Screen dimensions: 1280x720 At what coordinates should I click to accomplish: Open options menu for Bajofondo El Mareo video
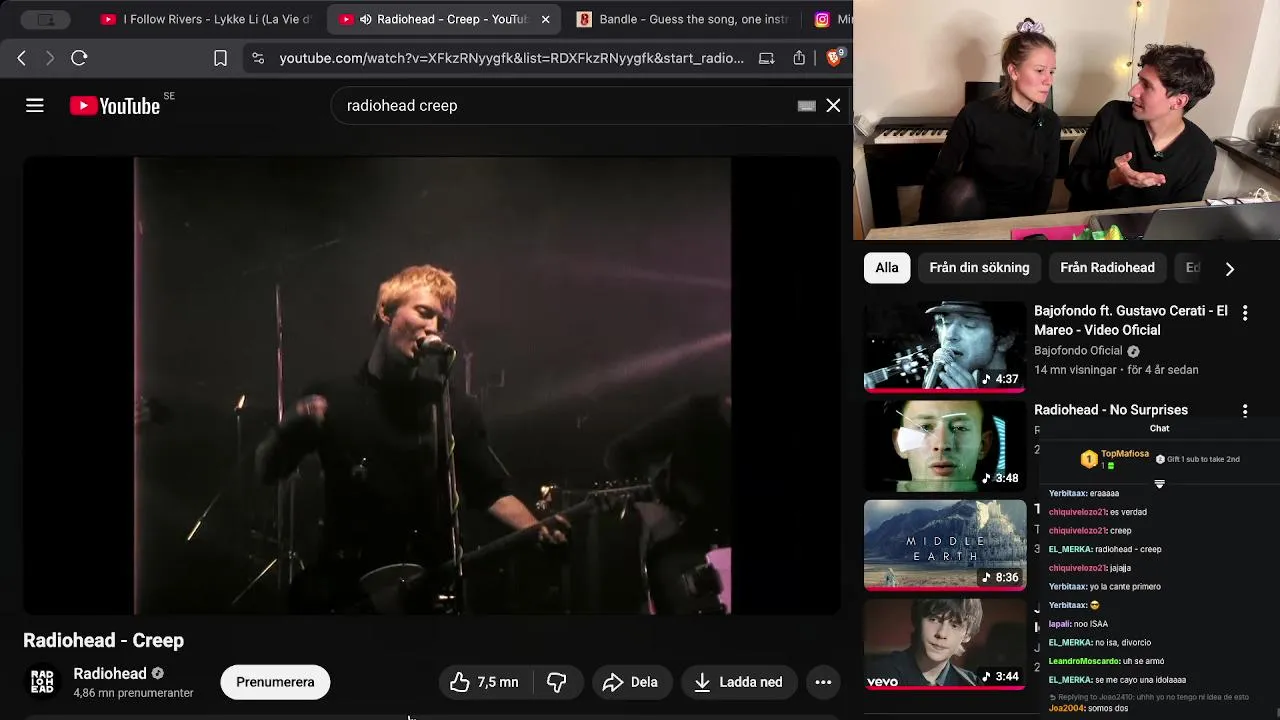[x=1245, y=314]
